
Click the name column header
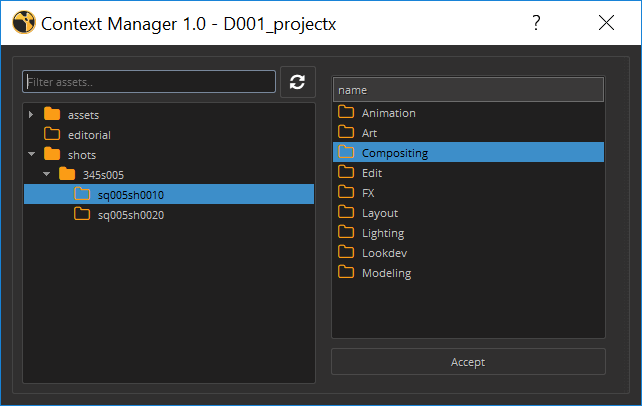(468, 90)
